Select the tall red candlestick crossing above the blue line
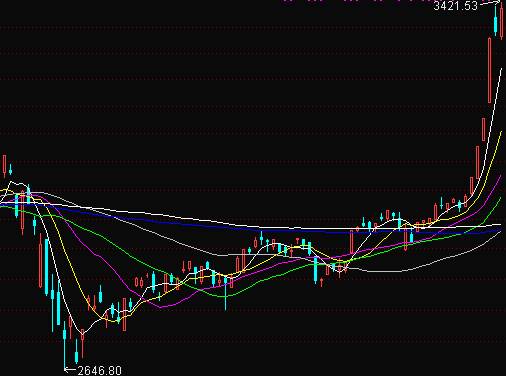This screenshot has width=506, height=376. click(x=351, y=242)
